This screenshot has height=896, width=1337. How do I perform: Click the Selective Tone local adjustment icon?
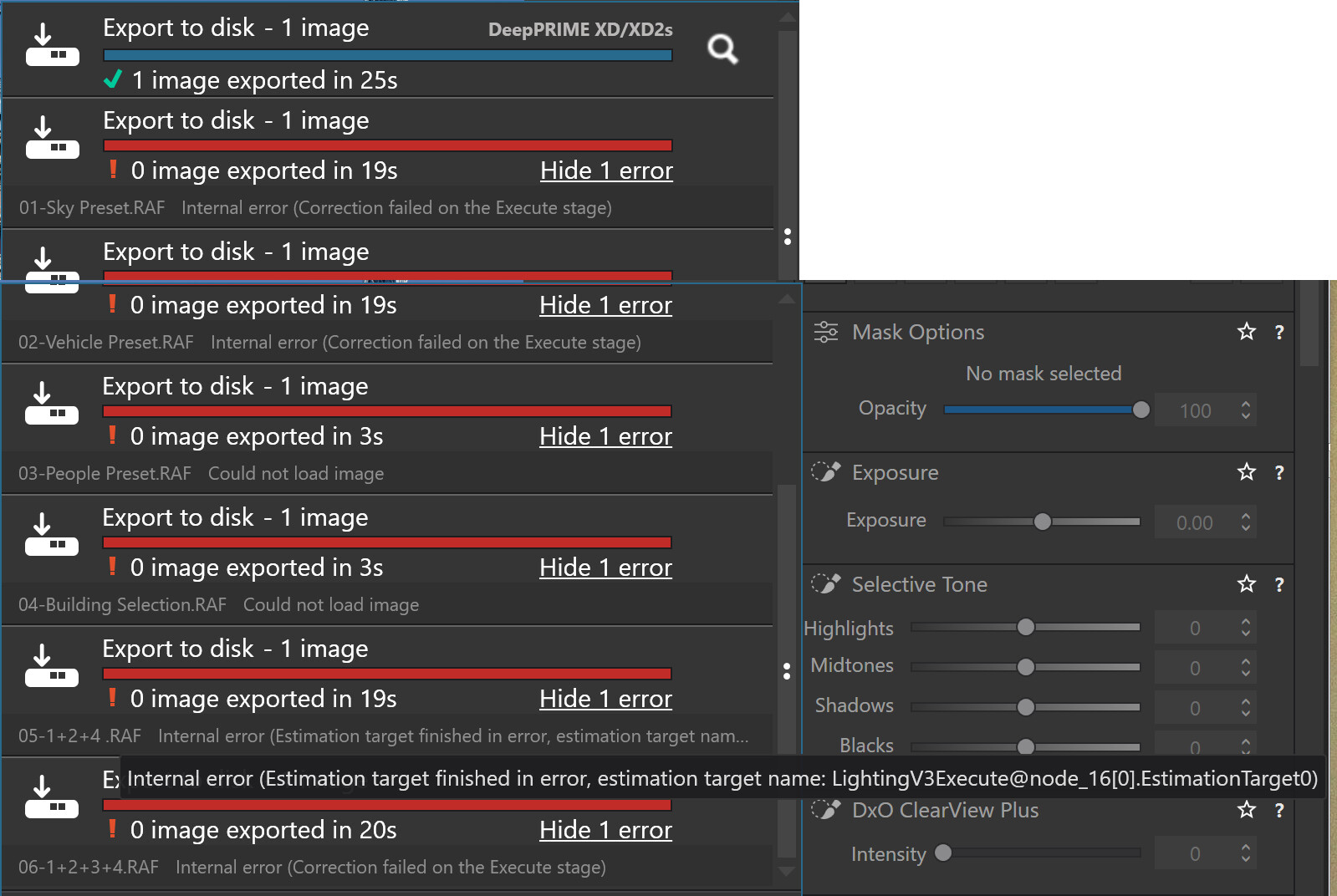[x=825, y=583]
